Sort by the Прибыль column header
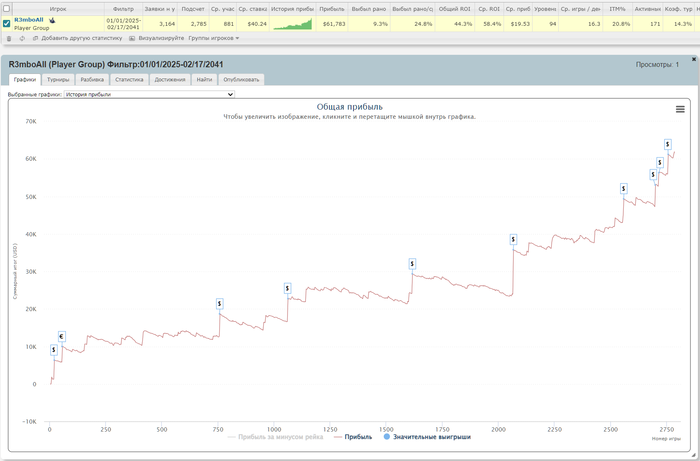Screen dimensions: 700x461 coord(332,9)
